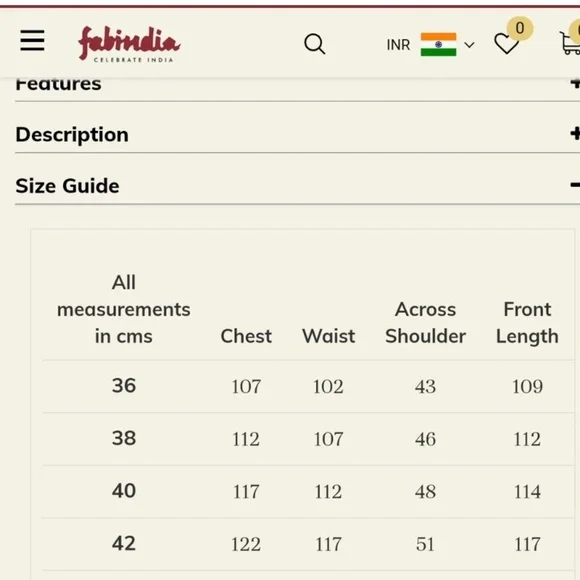Click the Description heading
Viewport: 580px width, 580px height.
point(72,135)
